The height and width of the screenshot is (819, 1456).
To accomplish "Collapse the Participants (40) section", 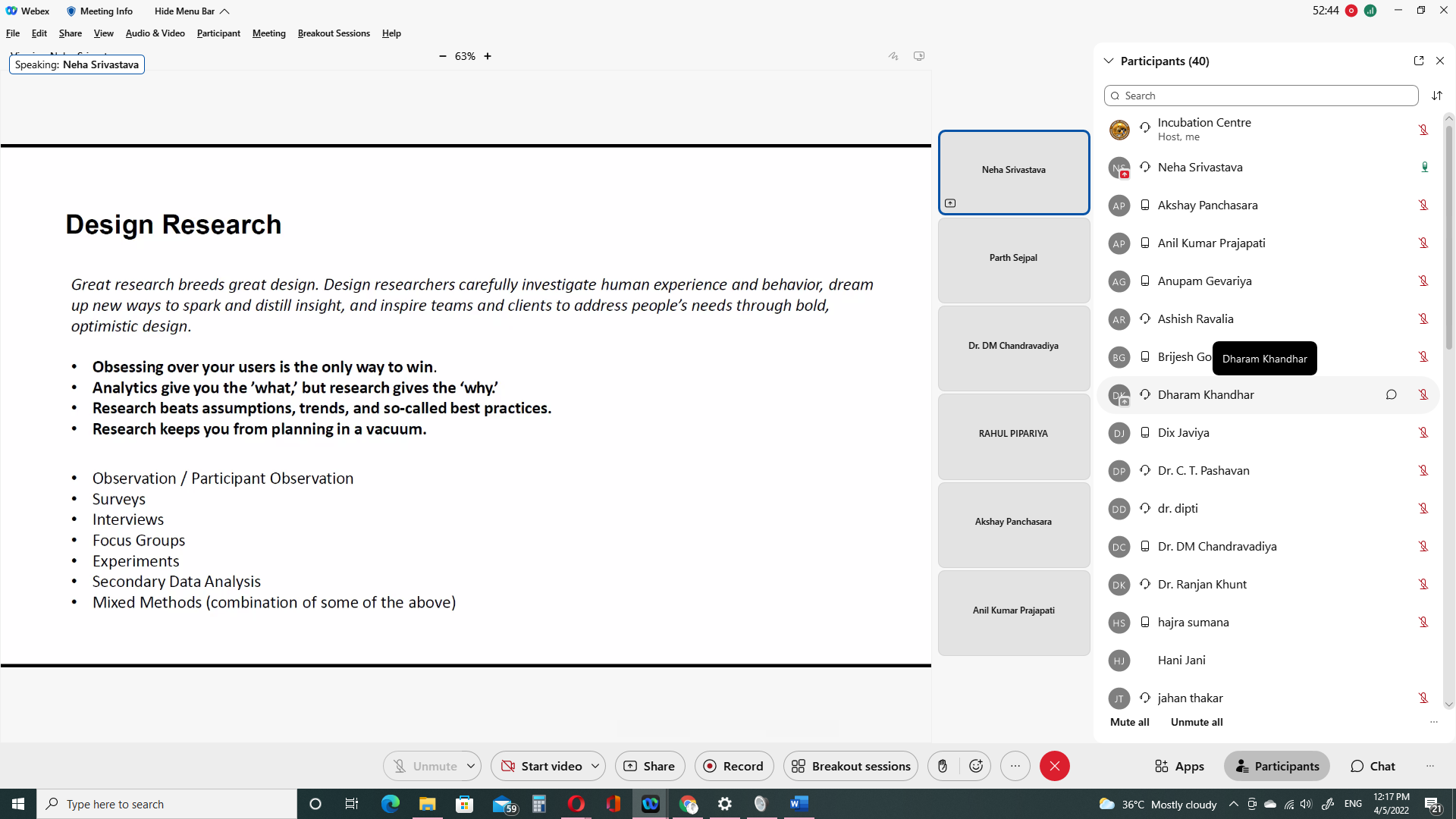I will point(1109,61).
